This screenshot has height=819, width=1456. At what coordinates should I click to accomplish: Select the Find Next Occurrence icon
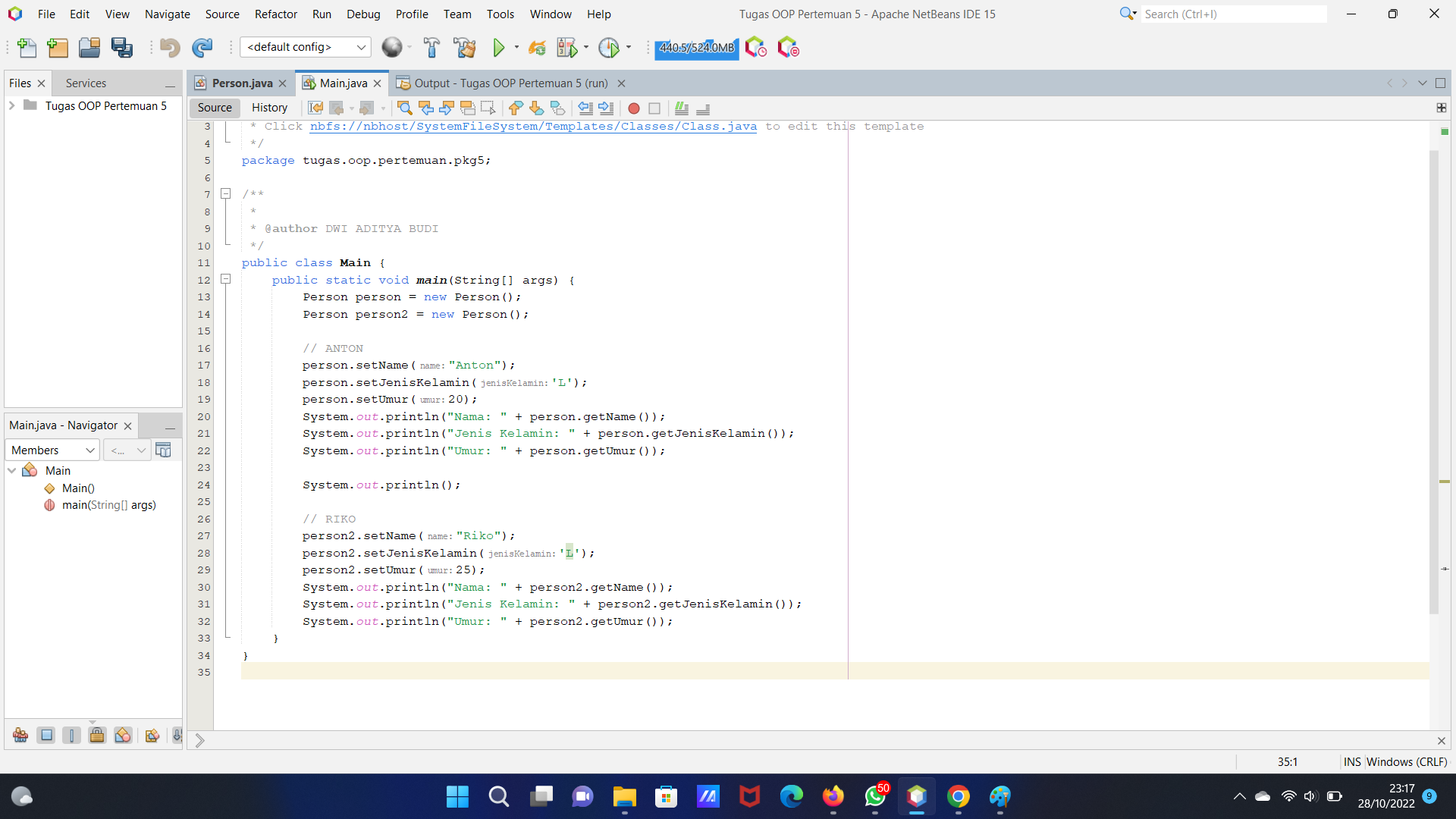(x=447, y=108)
